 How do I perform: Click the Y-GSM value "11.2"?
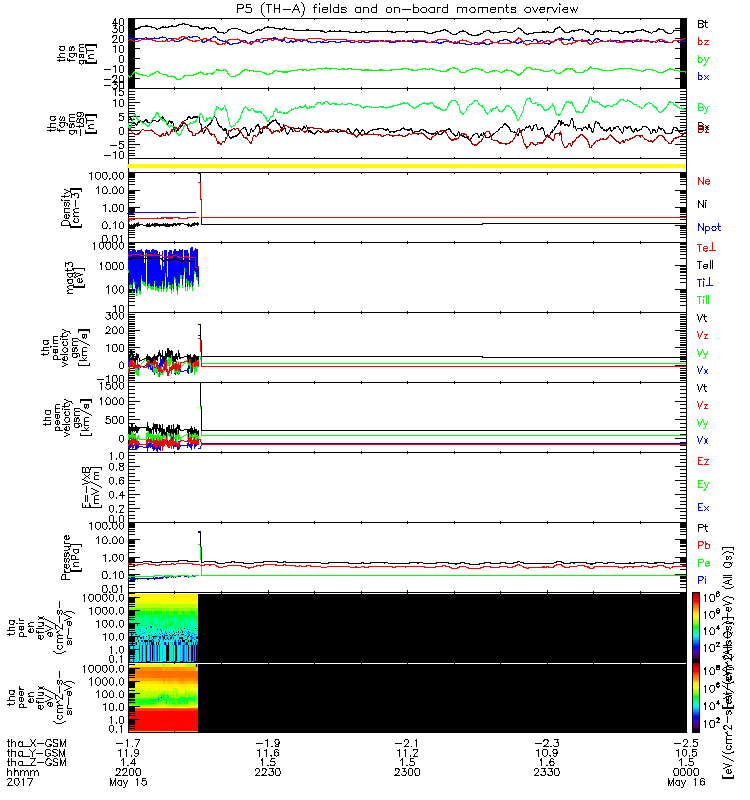tap(407, 753)
